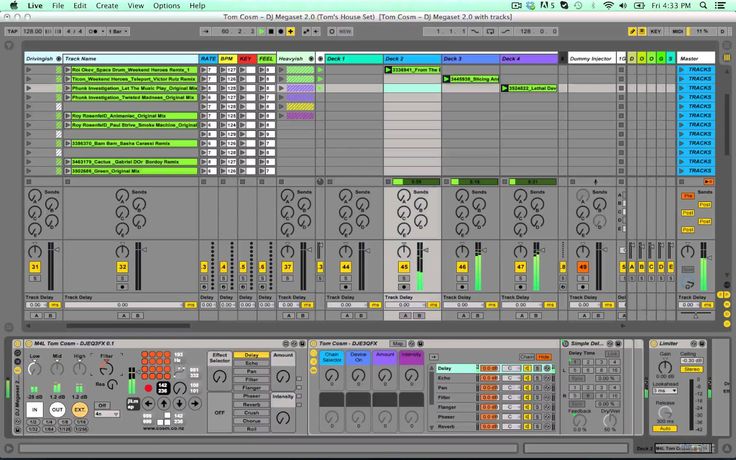Click the transport stop button
This screenshot has height=460, width=736.
(x=271, y=31)
